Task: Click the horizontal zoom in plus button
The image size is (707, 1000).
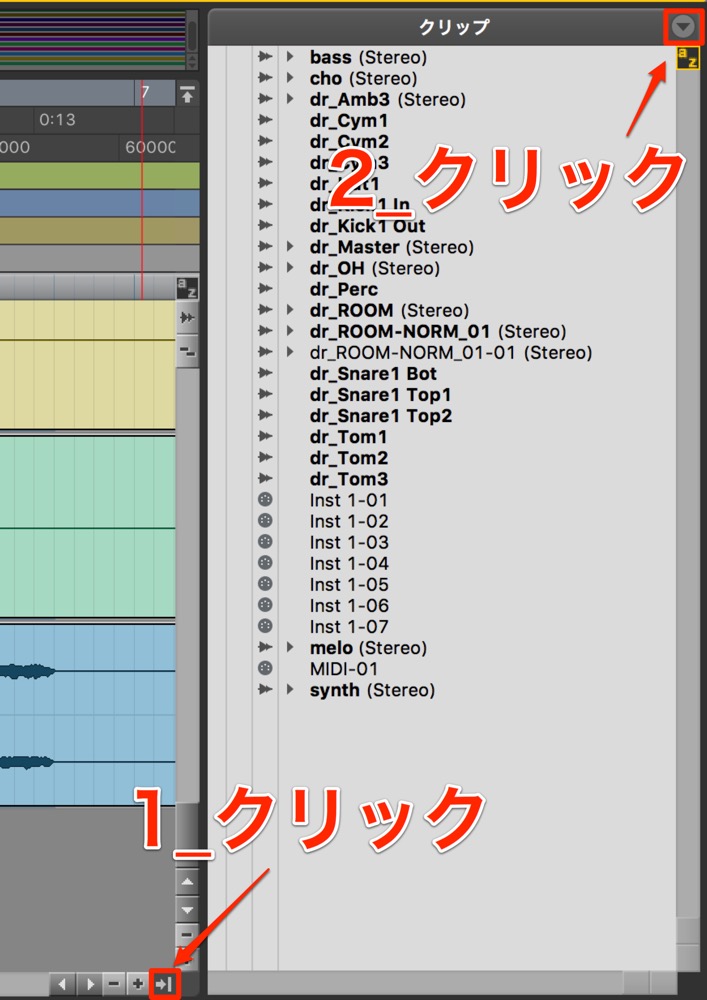Action: click(137, 983)
